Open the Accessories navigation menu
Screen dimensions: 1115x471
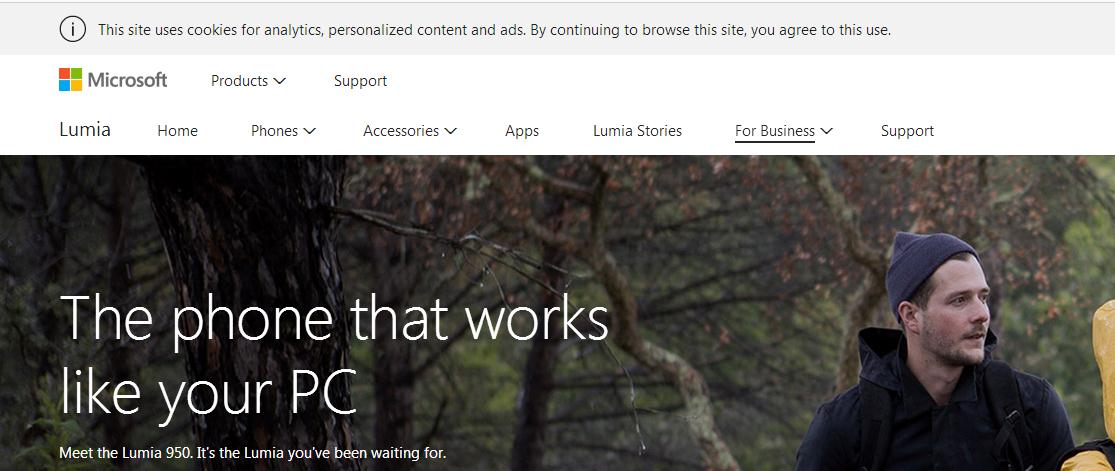[410, 131]
